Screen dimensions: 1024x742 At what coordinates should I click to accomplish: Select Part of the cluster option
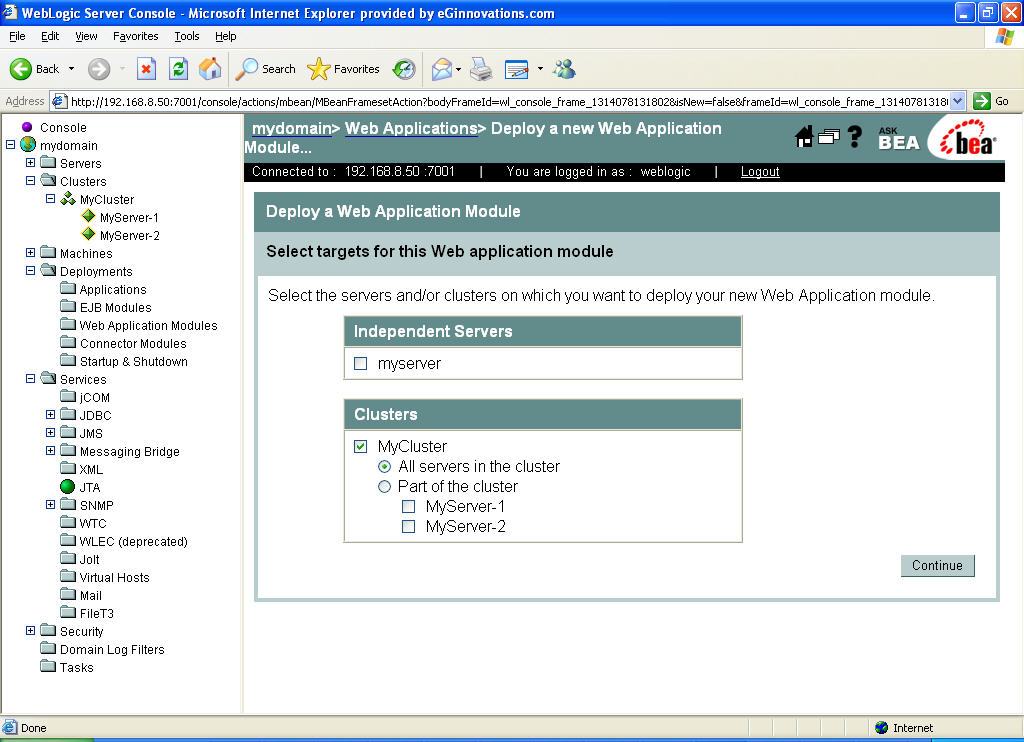click(385, 487)
